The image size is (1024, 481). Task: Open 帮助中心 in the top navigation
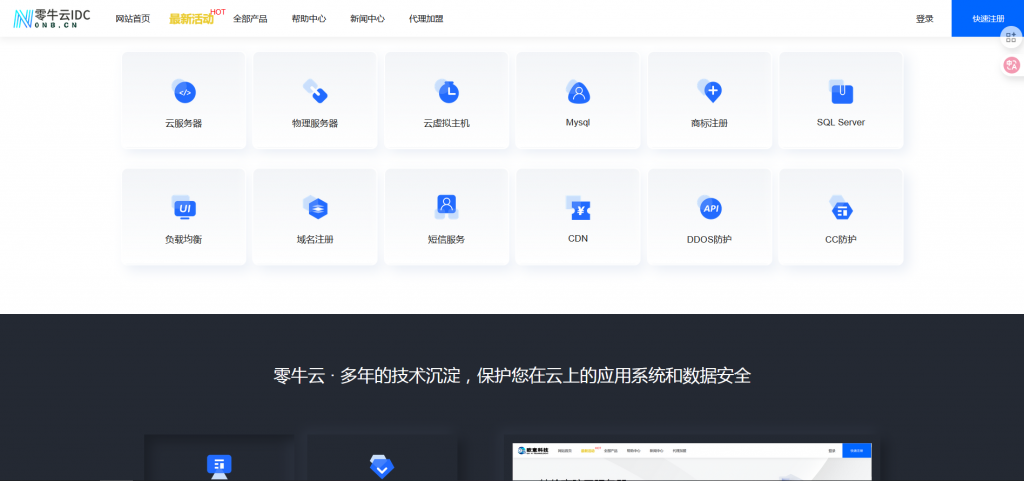click(x=309, y=19)
